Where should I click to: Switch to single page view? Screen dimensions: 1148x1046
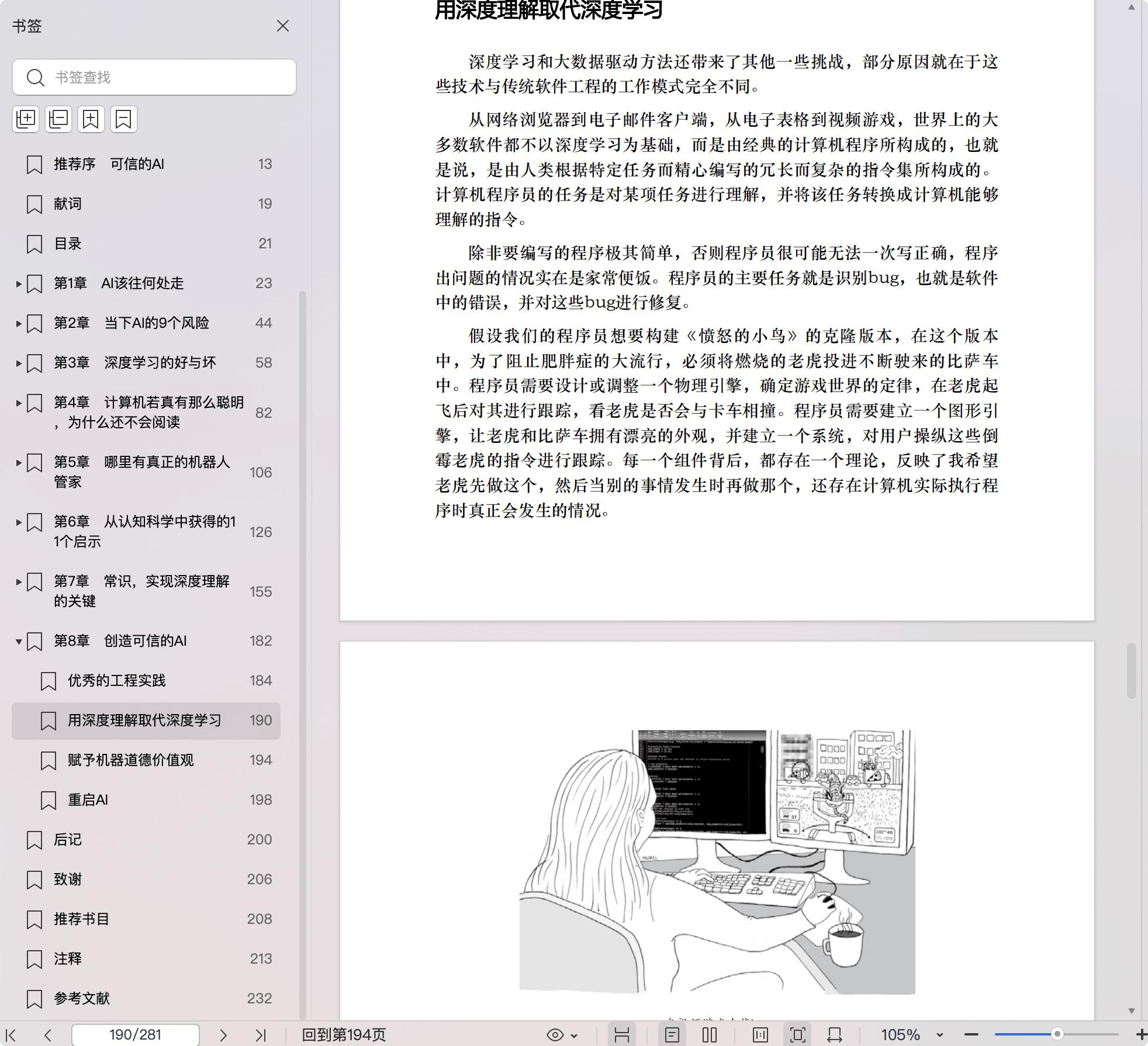coord(672,1035)
